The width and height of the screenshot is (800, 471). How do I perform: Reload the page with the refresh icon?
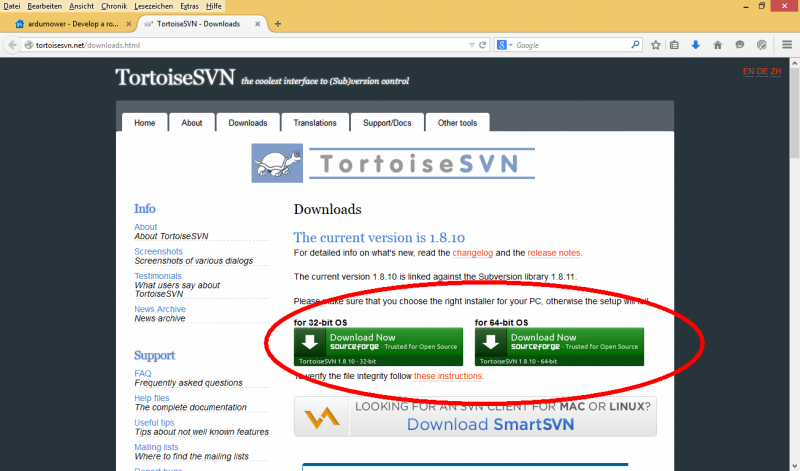tap(482, 45)
